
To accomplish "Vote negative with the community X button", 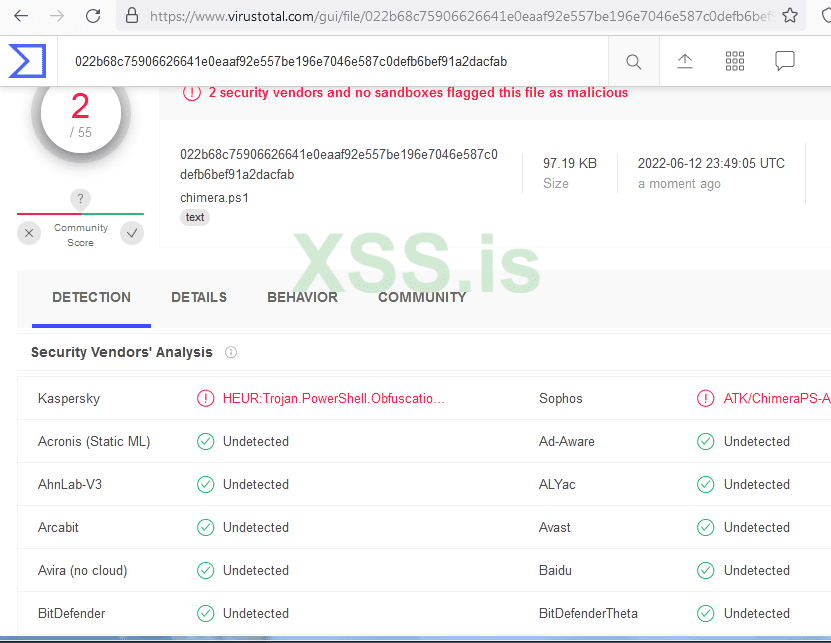I will (29, 233).
